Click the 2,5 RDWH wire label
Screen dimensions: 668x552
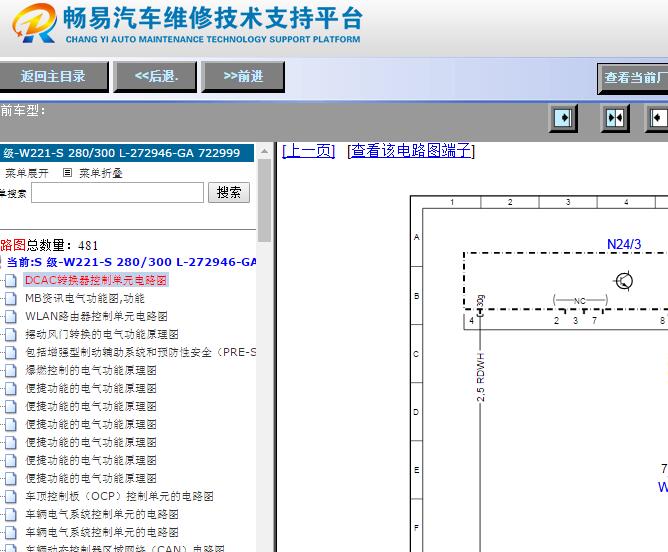(481, 377)
